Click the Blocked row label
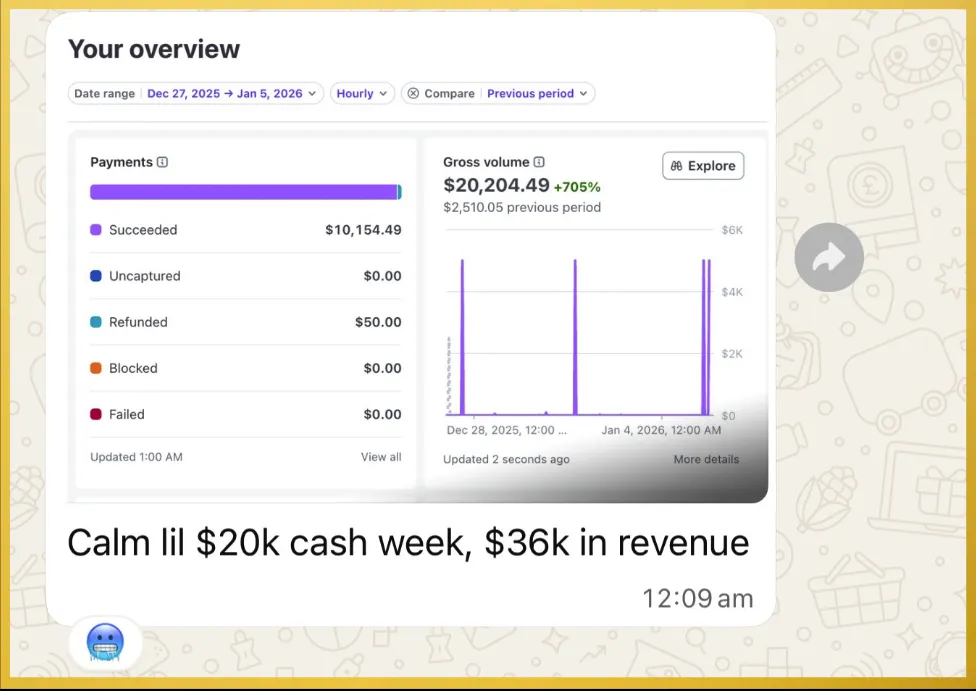Screen dimensions: 976x691 (x=133, y=368)
